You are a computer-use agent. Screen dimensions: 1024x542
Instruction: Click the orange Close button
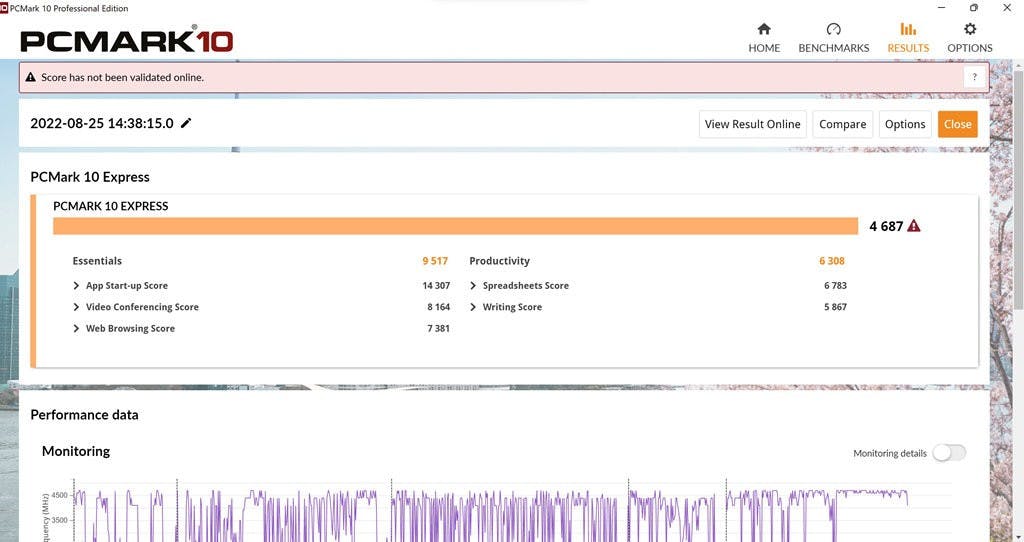point(957,124)
